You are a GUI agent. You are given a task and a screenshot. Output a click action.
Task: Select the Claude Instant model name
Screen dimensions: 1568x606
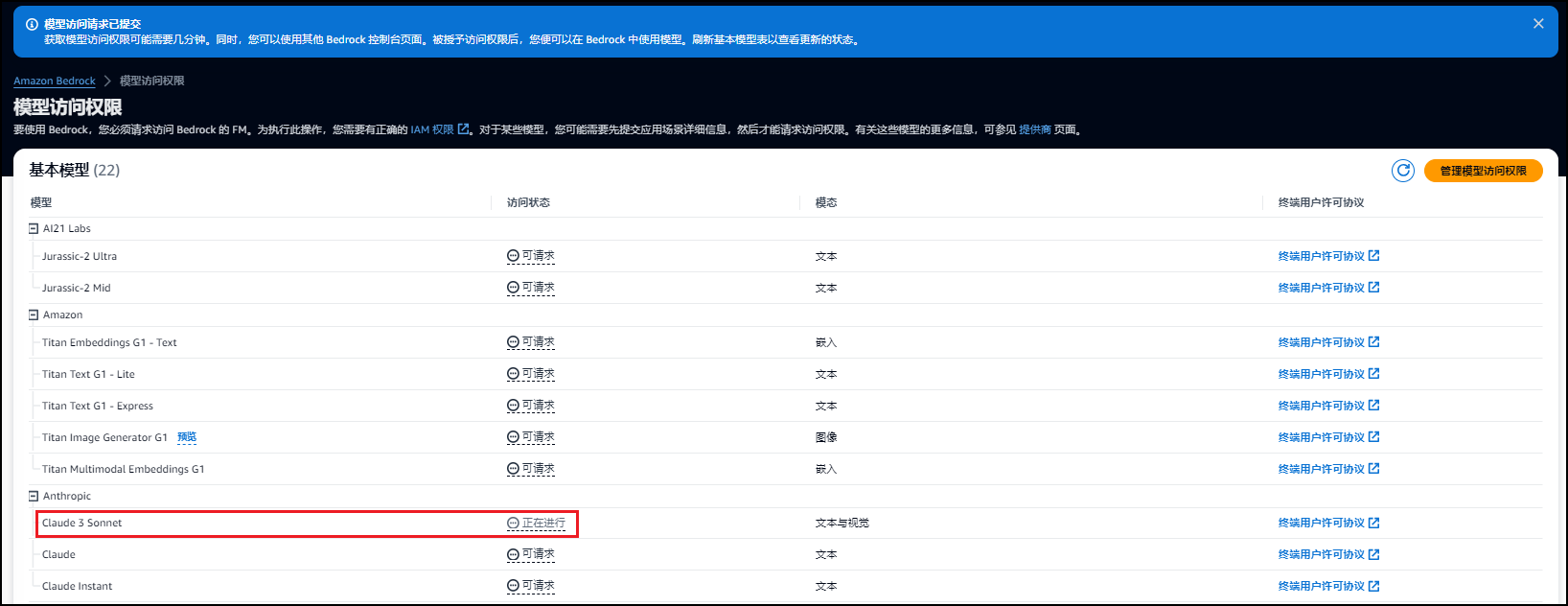78,586
